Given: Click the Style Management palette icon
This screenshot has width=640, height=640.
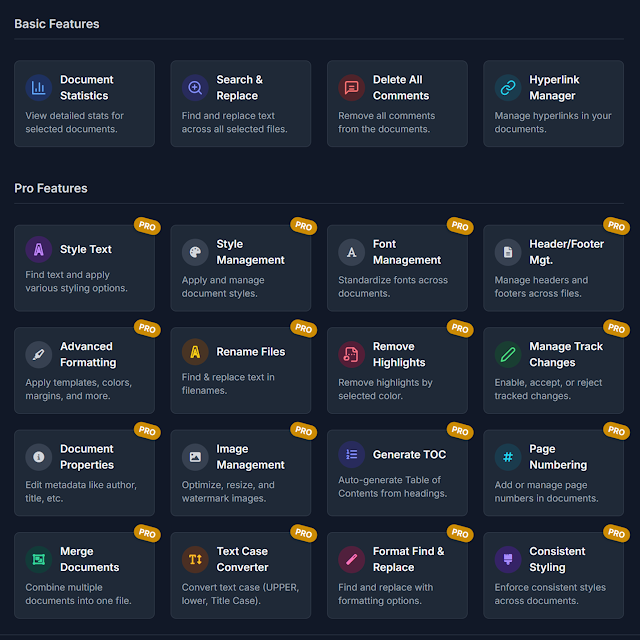Looking at the screenshot, I should click(x=195, y=252).
